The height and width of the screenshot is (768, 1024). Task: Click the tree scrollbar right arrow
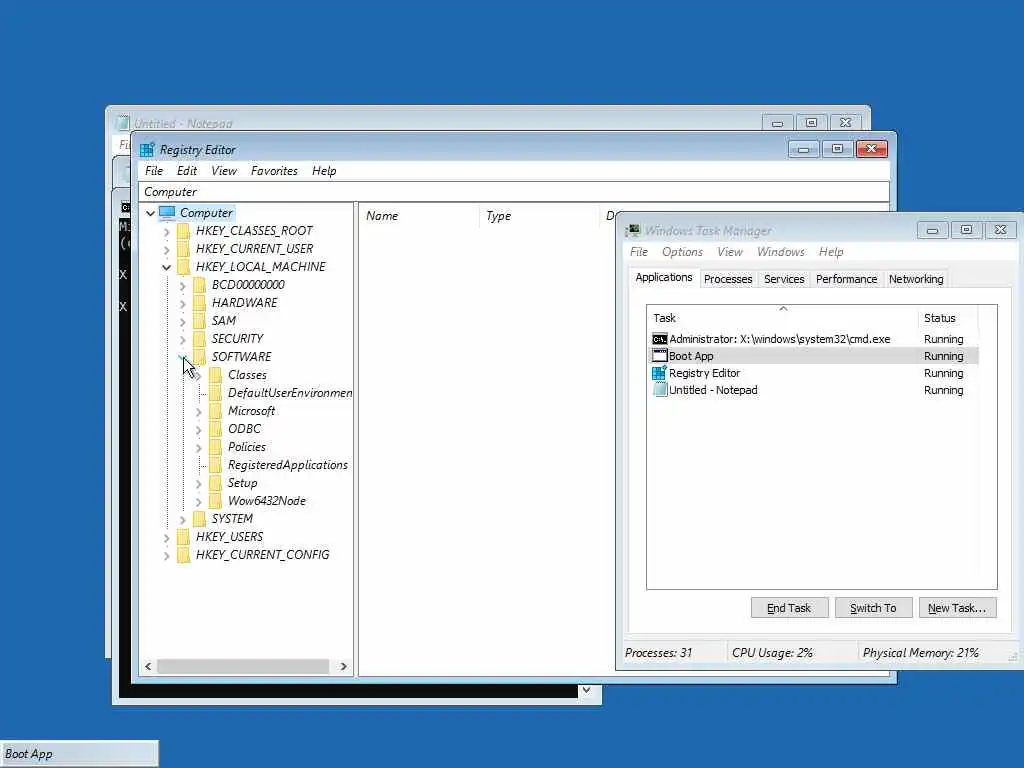click(x=344, y=666)
